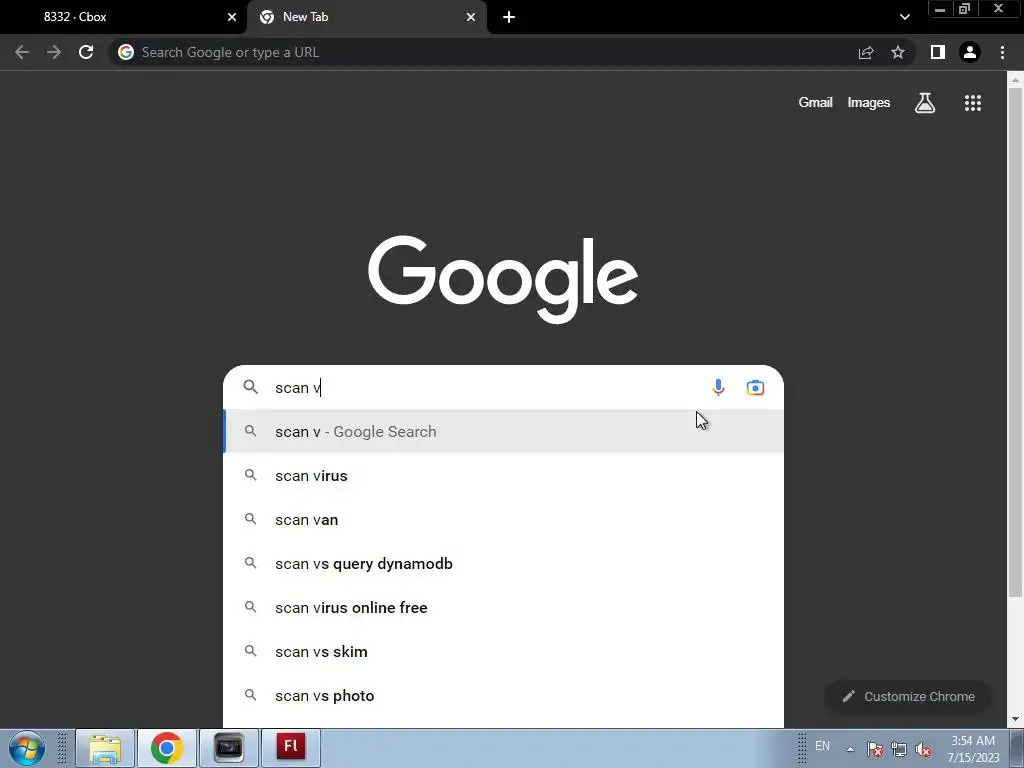Search by image with camera icon

click(x=755, y=387)
